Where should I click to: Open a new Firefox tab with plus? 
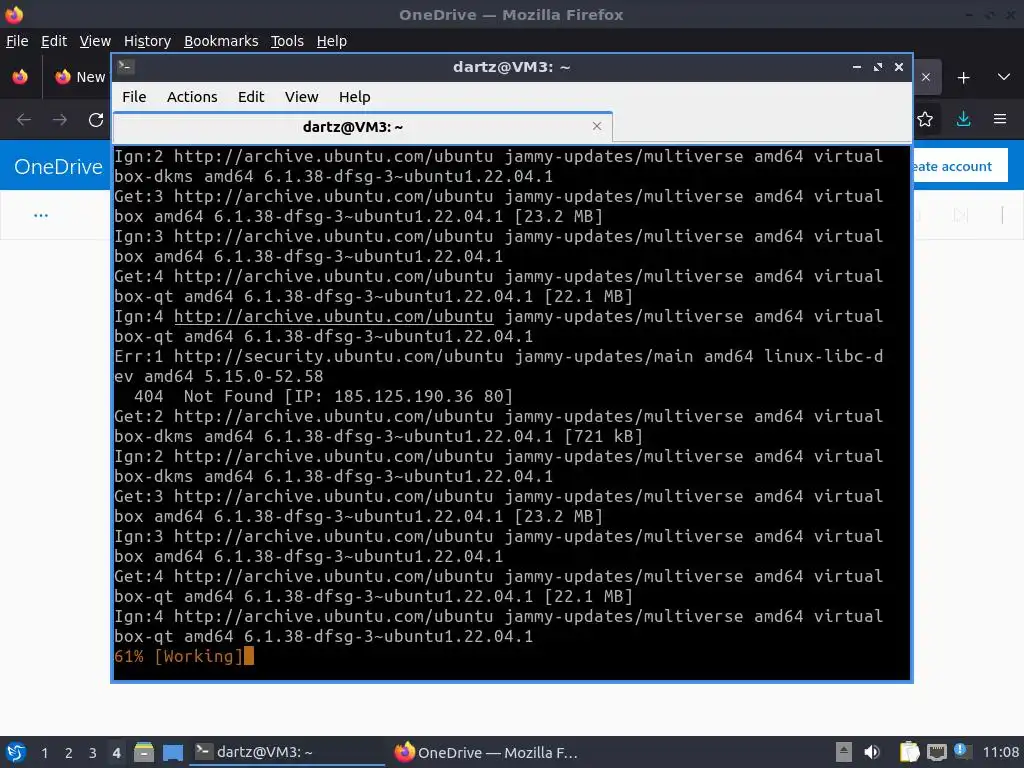coord(963,78)
